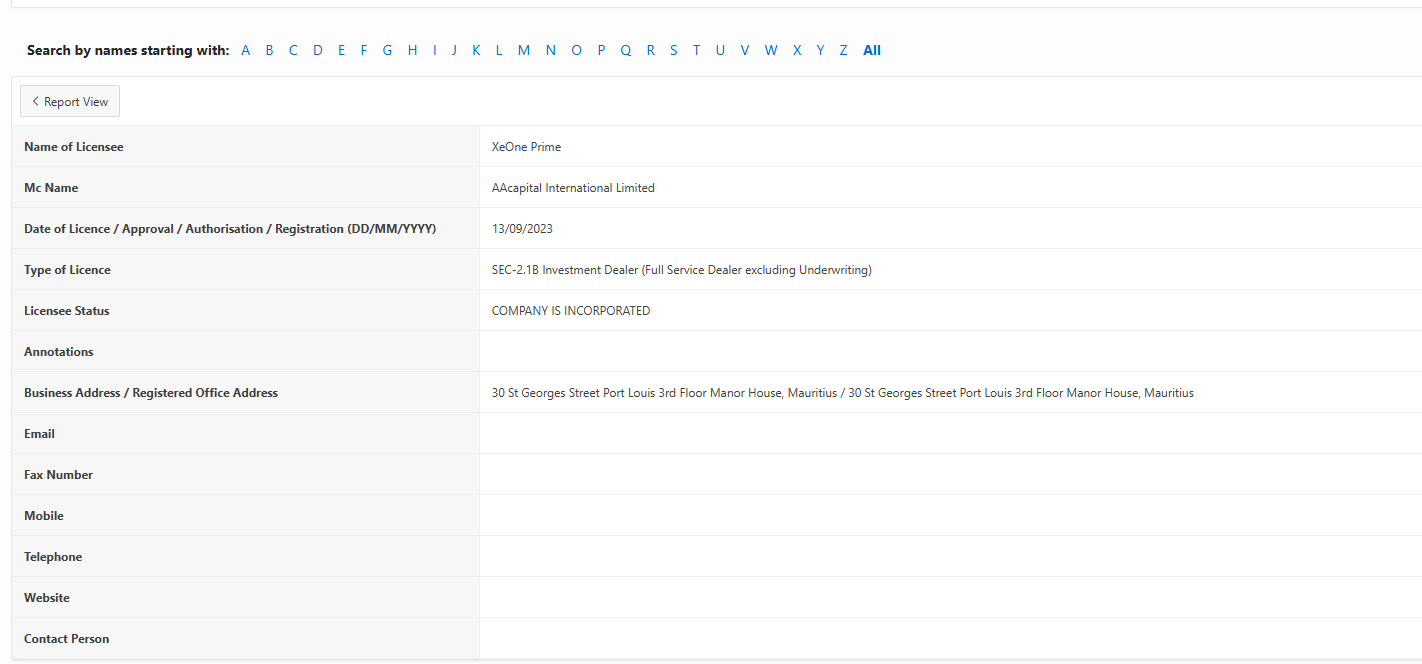Click the Website label
Viewport: 1422px width, 664px height.
[x=47, y=598]
